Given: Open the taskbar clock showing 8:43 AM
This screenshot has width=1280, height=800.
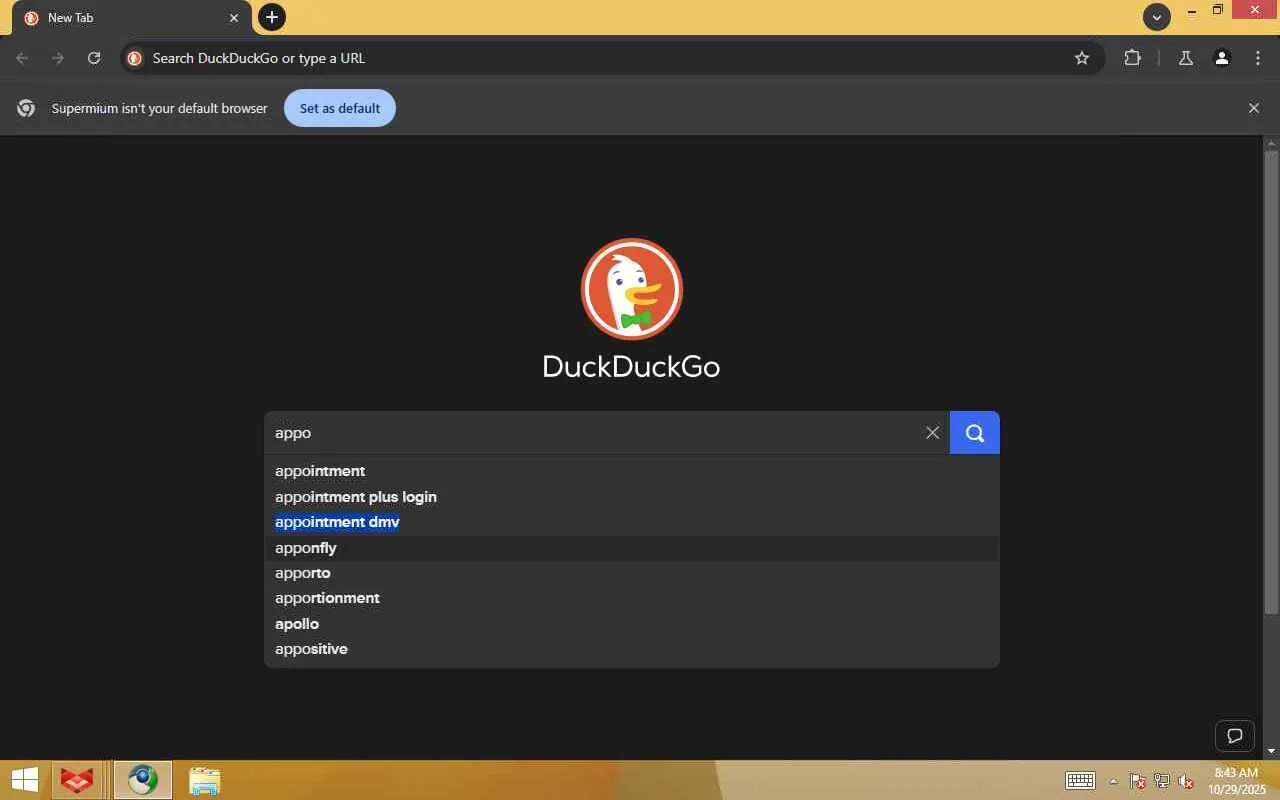Looking at the screenshot, I should [1236, 781].
